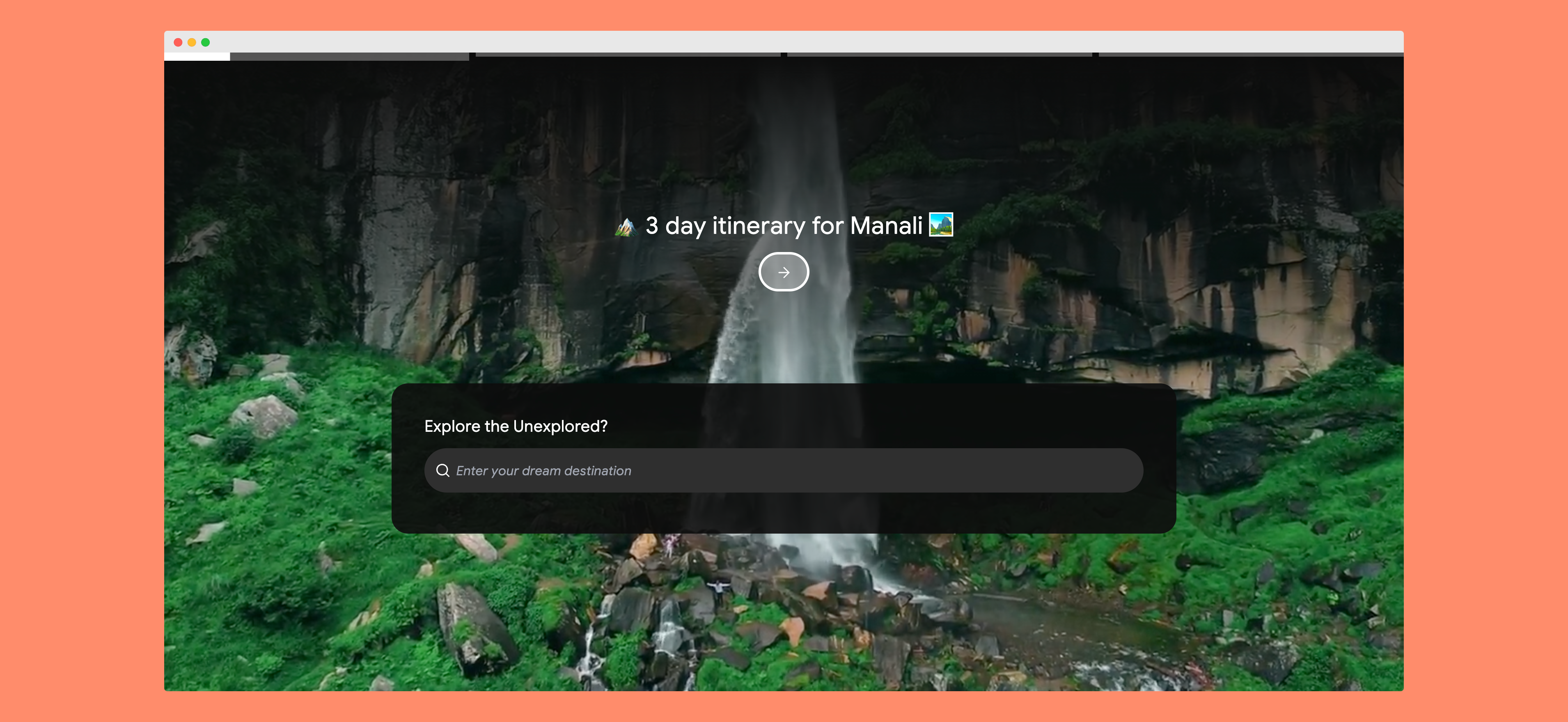Focus the dream destination input field

(x=791, y=470)
